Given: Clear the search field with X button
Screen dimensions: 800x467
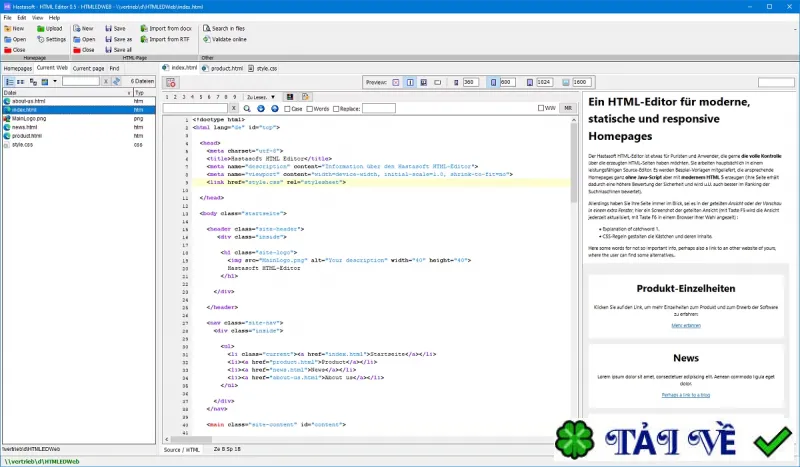Looking at the screenshot, I should [233, 109].
